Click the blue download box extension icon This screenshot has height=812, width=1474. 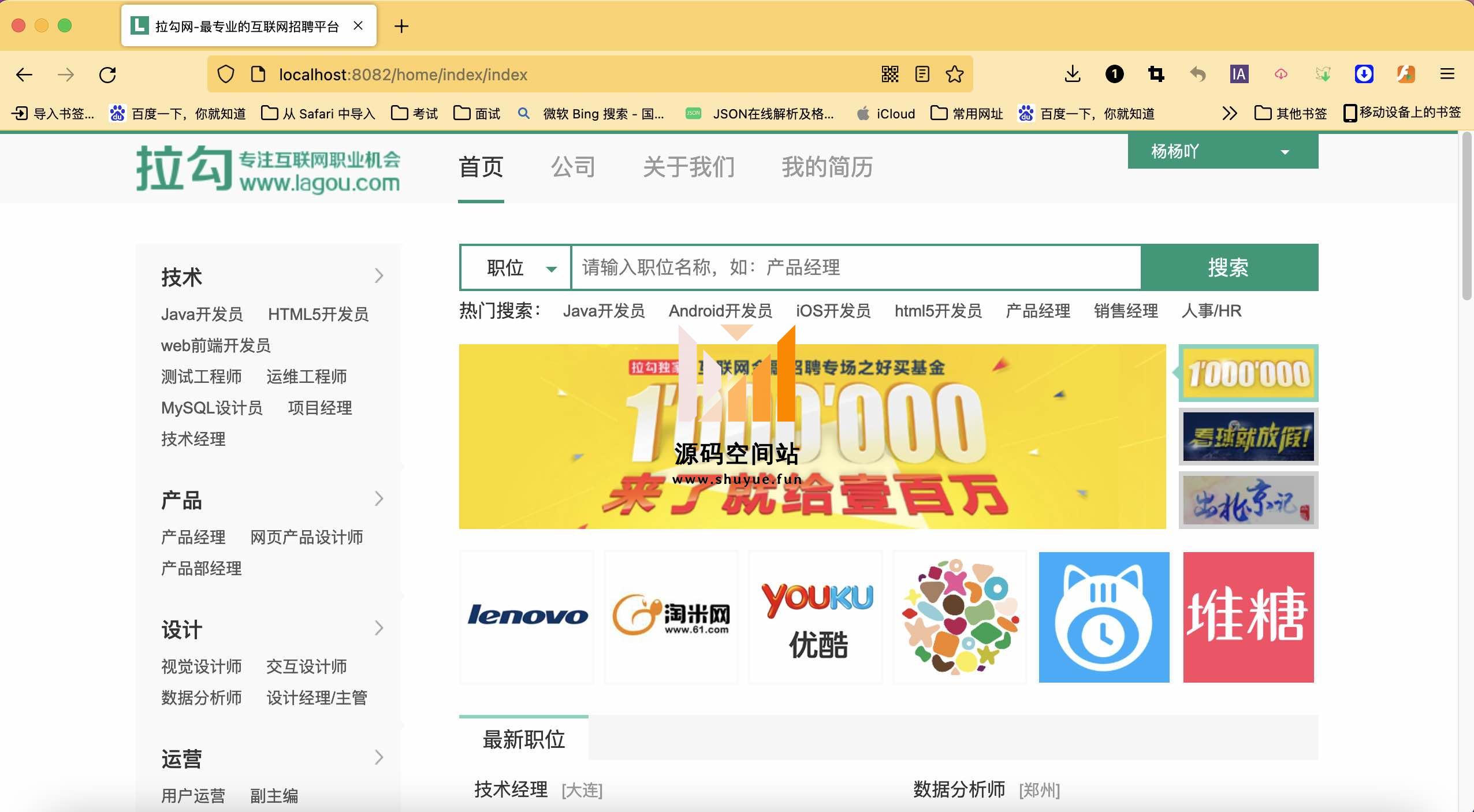click(x=1364, y=74)
